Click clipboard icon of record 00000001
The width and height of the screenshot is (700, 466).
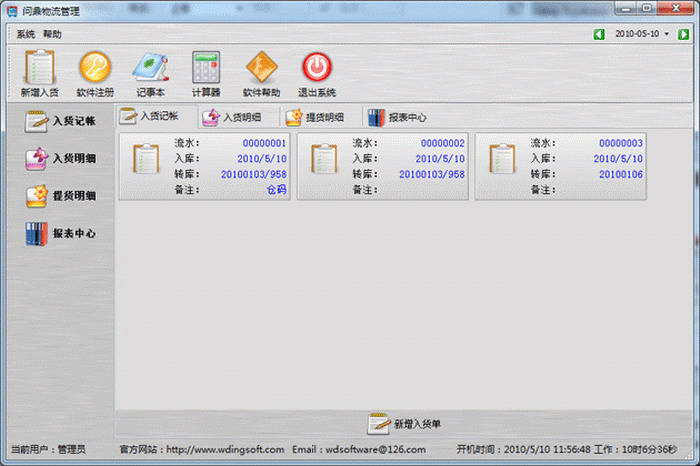(x=146, y=159)
